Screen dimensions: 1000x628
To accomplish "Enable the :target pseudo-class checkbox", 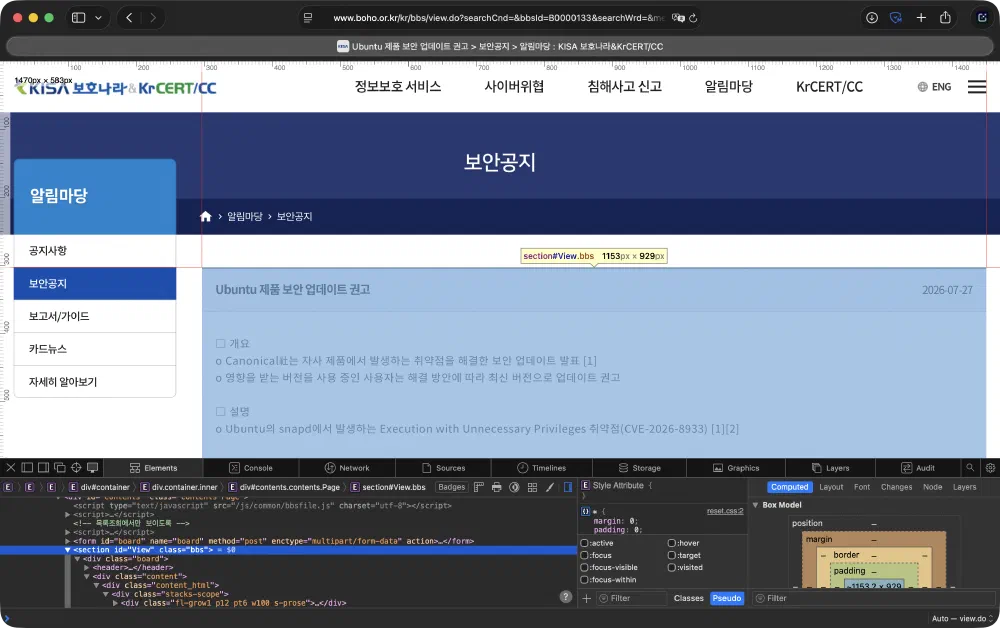I will (672, 555).
